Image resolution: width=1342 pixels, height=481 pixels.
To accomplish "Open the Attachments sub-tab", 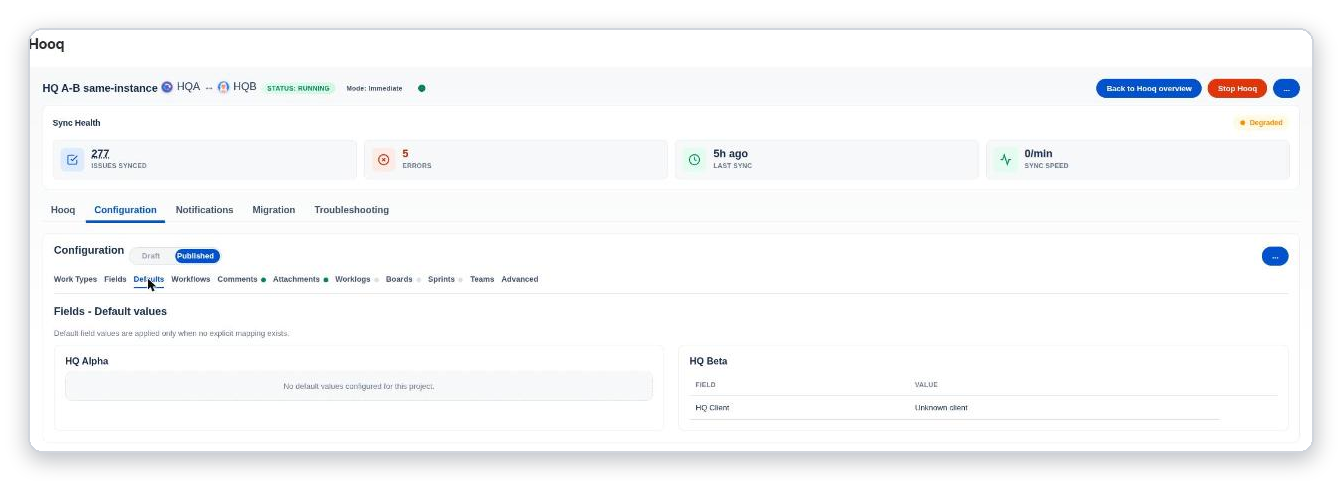I will point(296,279).
